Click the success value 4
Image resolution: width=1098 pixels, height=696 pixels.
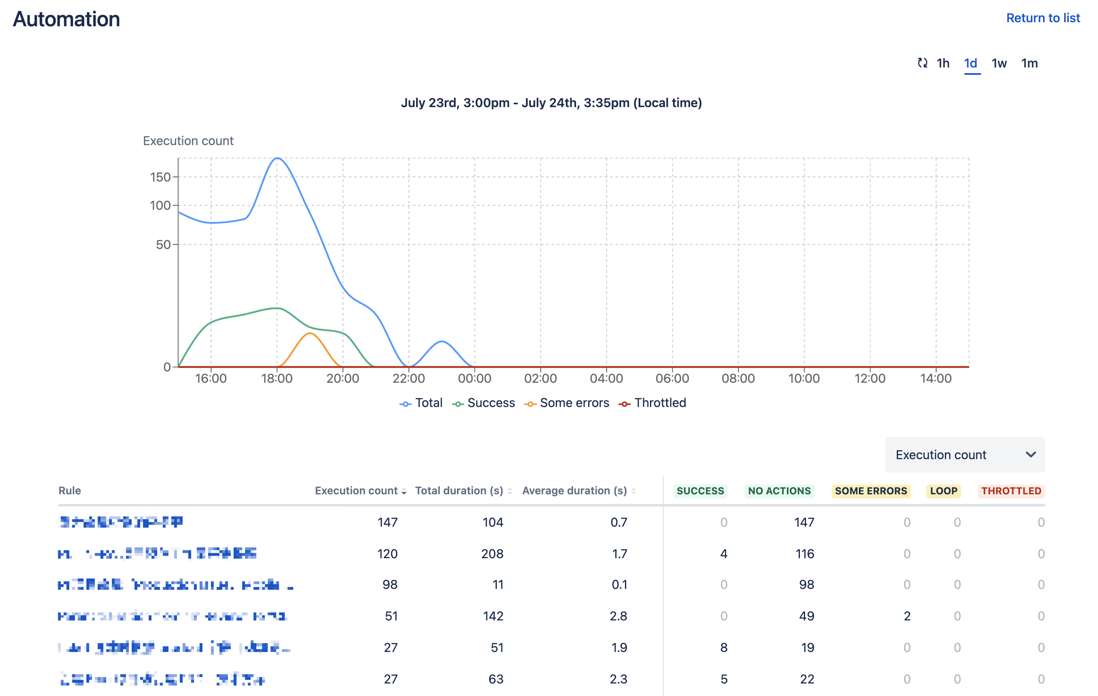723,554
